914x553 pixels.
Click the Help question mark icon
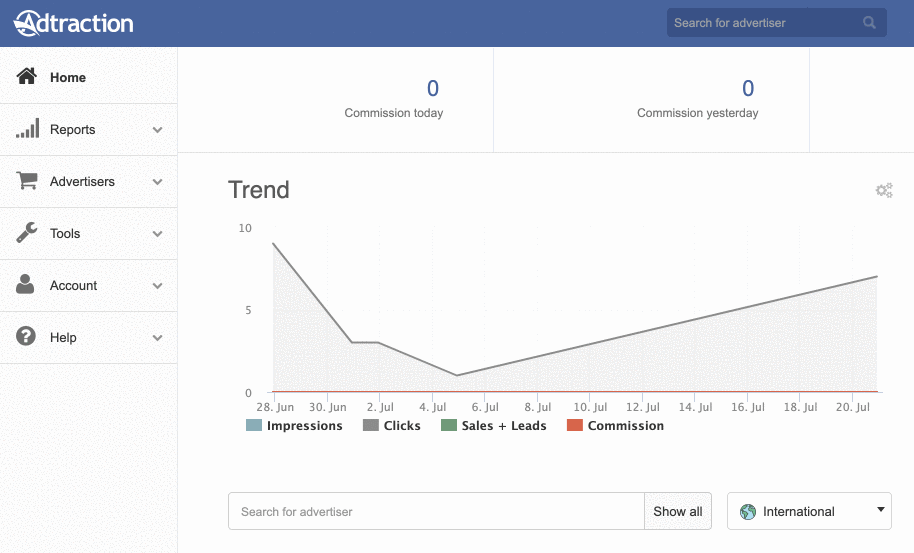coord(26,336)
